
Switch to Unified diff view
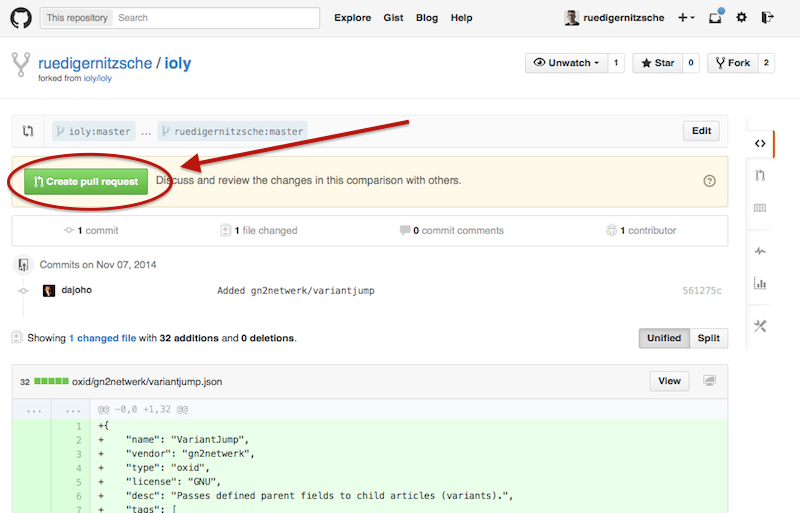tap(664, 338)
